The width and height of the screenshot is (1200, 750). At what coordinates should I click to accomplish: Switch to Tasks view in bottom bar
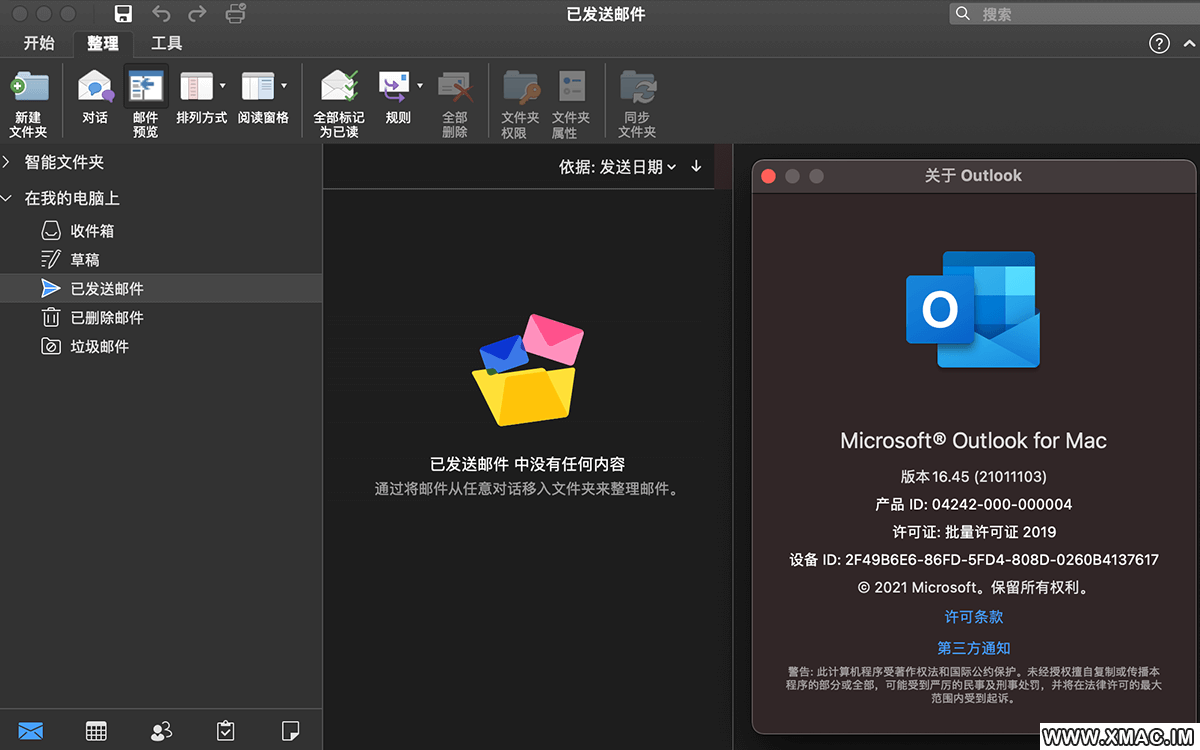point(226,731)
